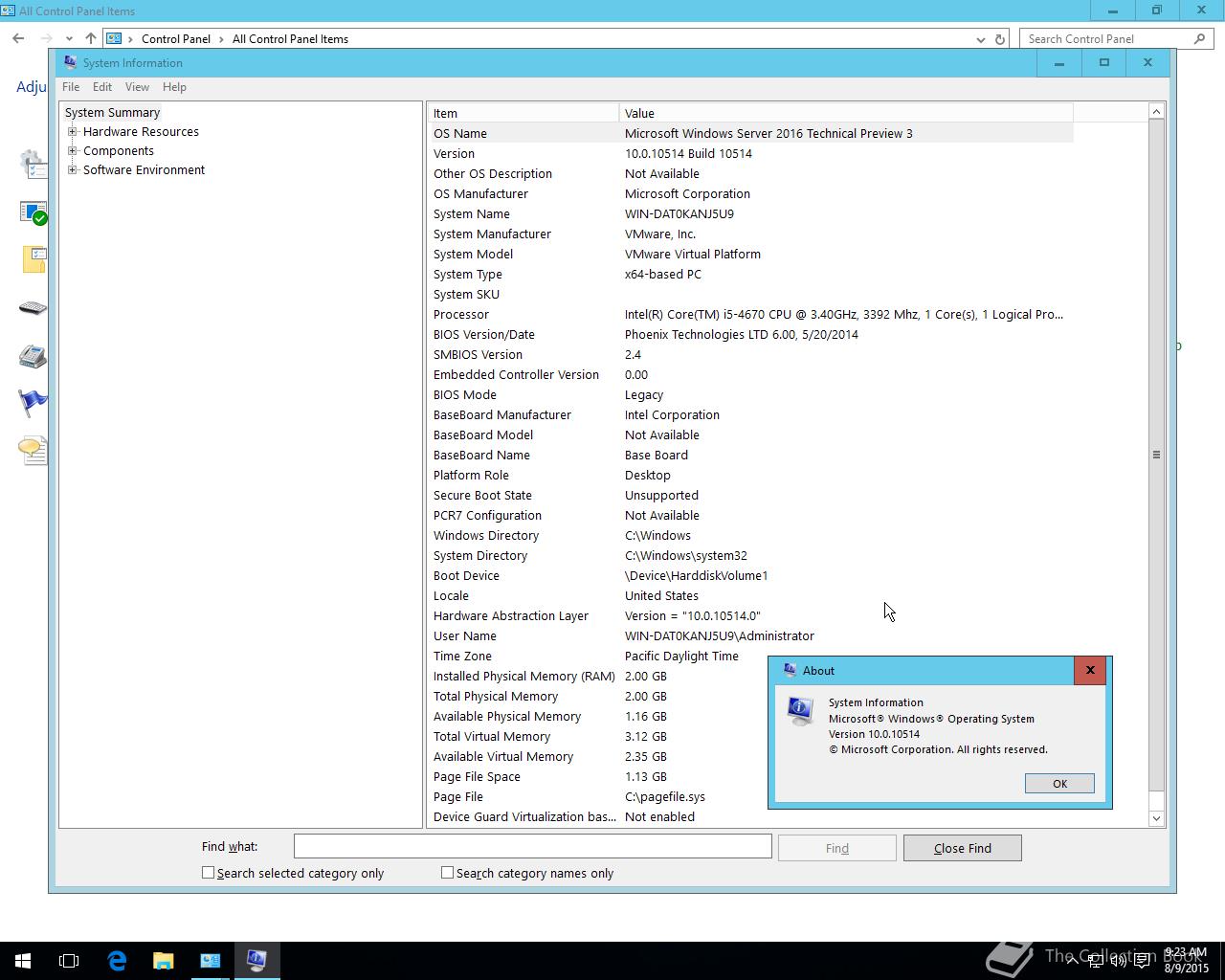Click the All Control Panel Items breadcrumb
Image resolution: width=1225 pixels, height=980 pixels.
click(x=290, y=39)
